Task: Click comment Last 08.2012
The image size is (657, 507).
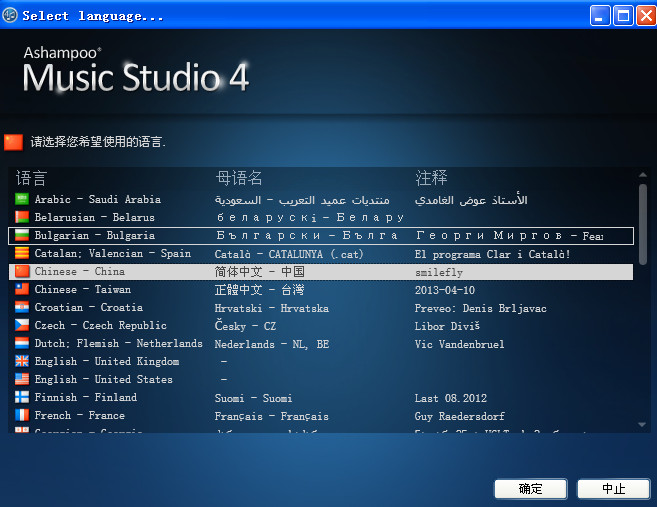Action: coord(451,398)
